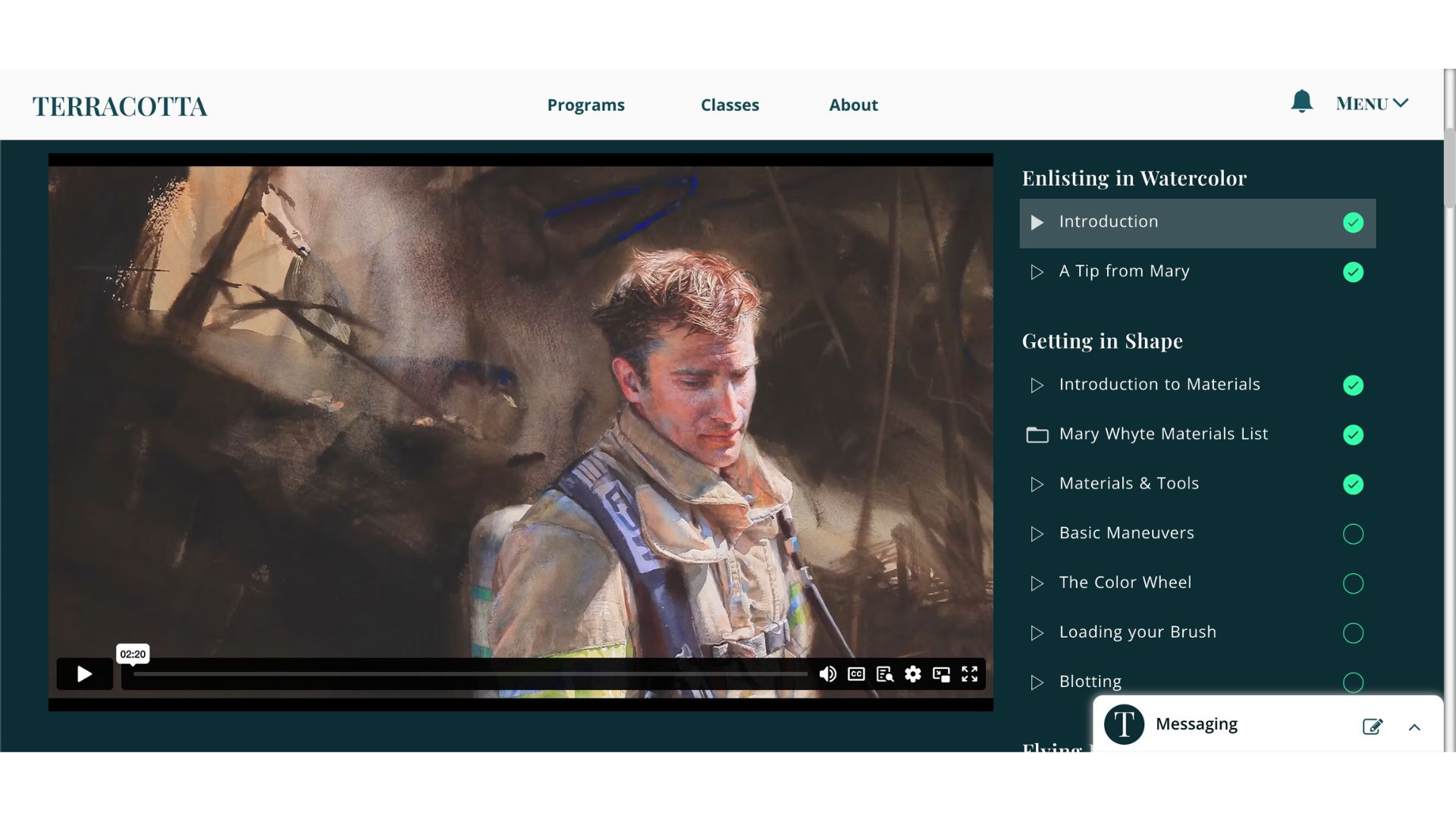Toggle completion for Mary Whyte Materials List
This screenshot has height=819, width=1456.
pyautogui.click(x=1353, y=435)
